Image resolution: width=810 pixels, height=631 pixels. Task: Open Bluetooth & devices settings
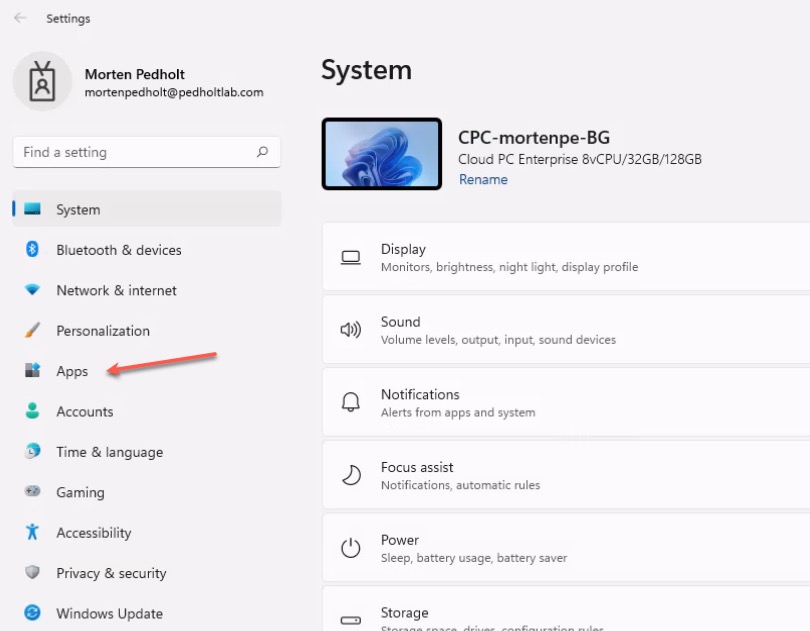click(x=147, y=250)
